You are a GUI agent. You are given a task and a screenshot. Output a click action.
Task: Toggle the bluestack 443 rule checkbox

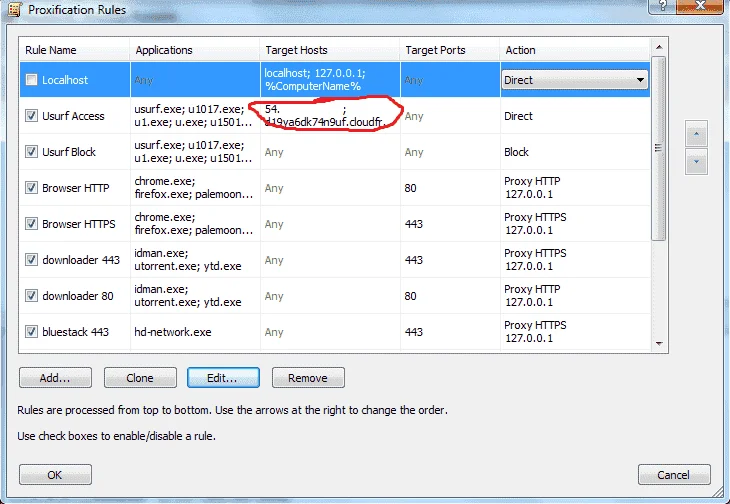point(31,332)
